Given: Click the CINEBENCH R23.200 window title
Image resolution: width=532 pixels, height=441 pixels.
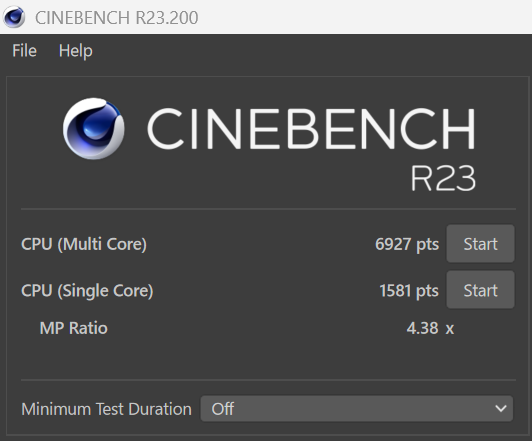Looking at the screenshot, I should (x=117, y=18).
